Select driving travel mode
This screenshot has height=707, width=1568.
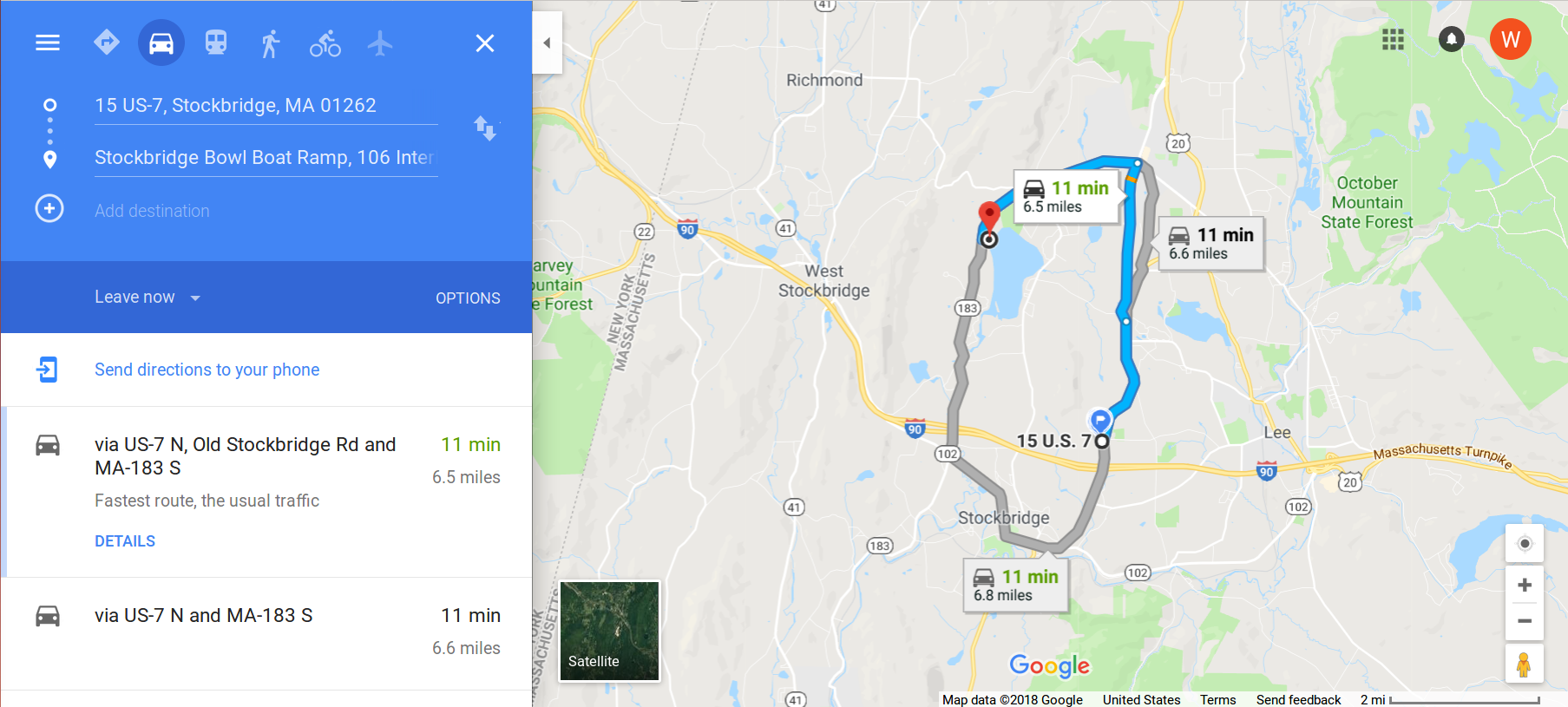(x=161, y=42)
